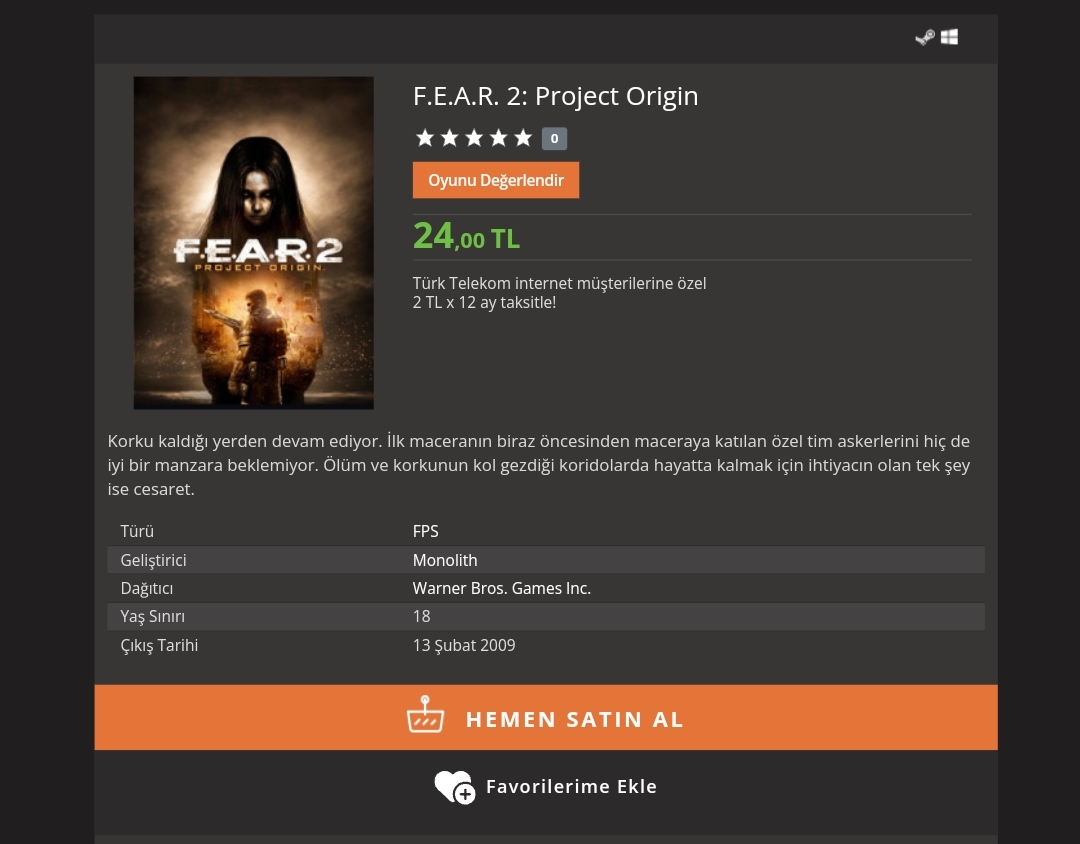Click the FPS genre value
The height and width of the screenshot is (844, 1080).
(426, 531)
